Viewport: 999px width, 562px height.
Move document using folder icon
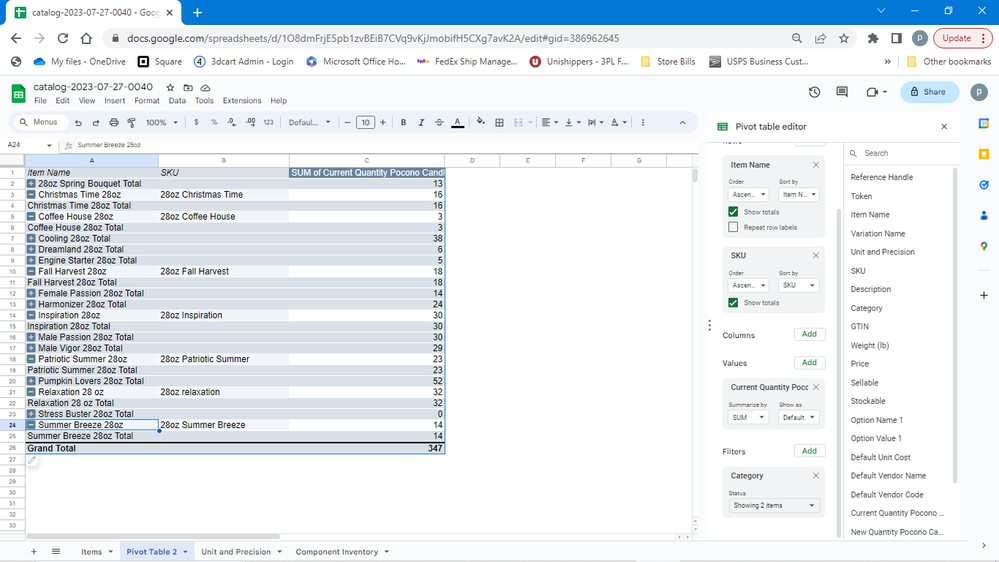[188, 87]
